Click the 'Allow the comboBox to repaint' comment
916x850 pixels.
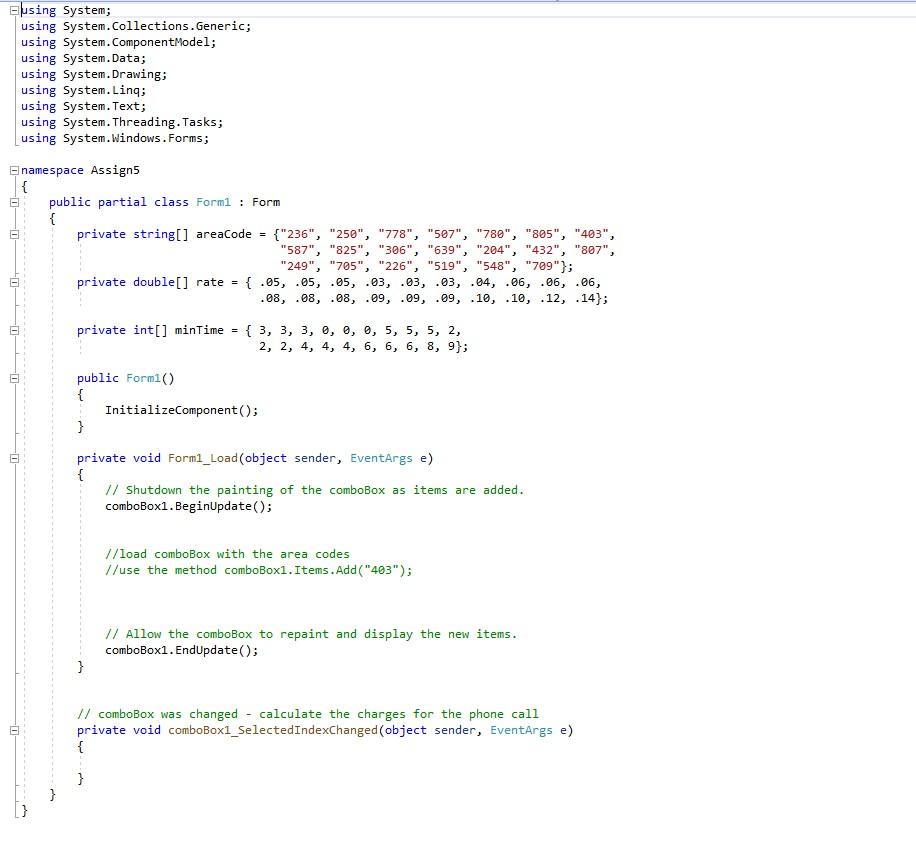pos(311,634)
